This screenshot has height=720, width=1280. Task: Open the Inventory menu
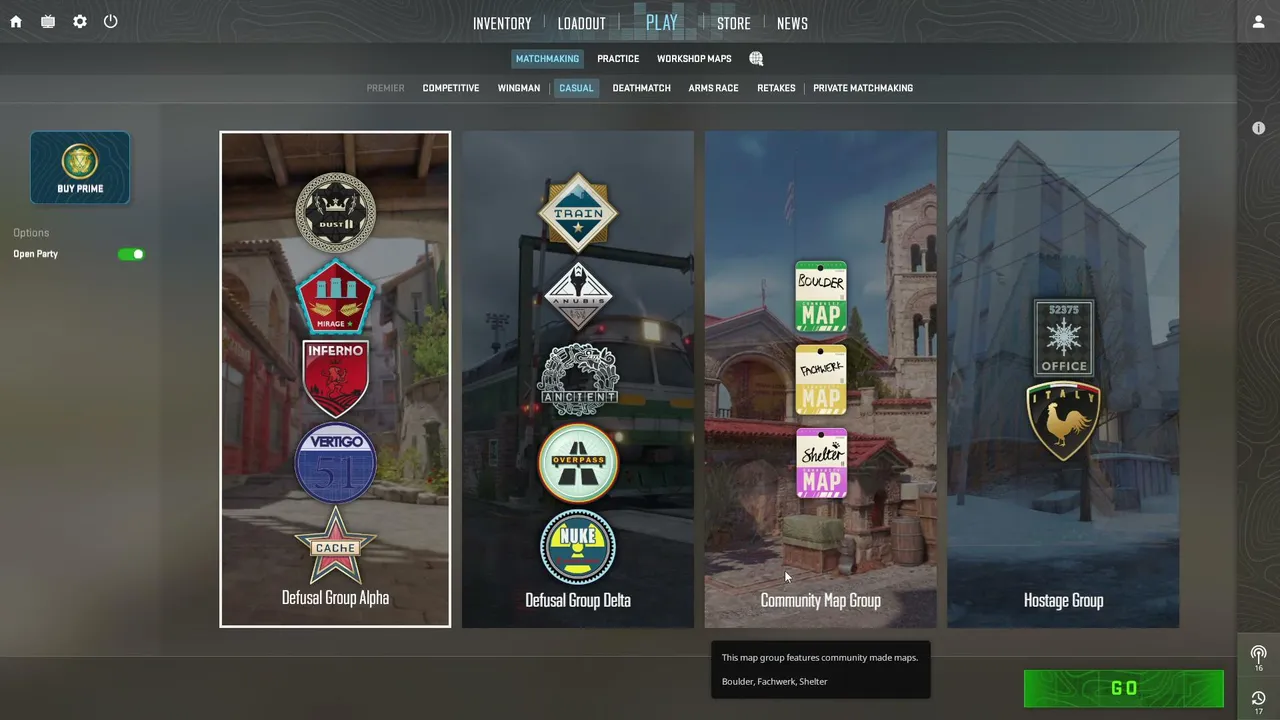(502, 23)
